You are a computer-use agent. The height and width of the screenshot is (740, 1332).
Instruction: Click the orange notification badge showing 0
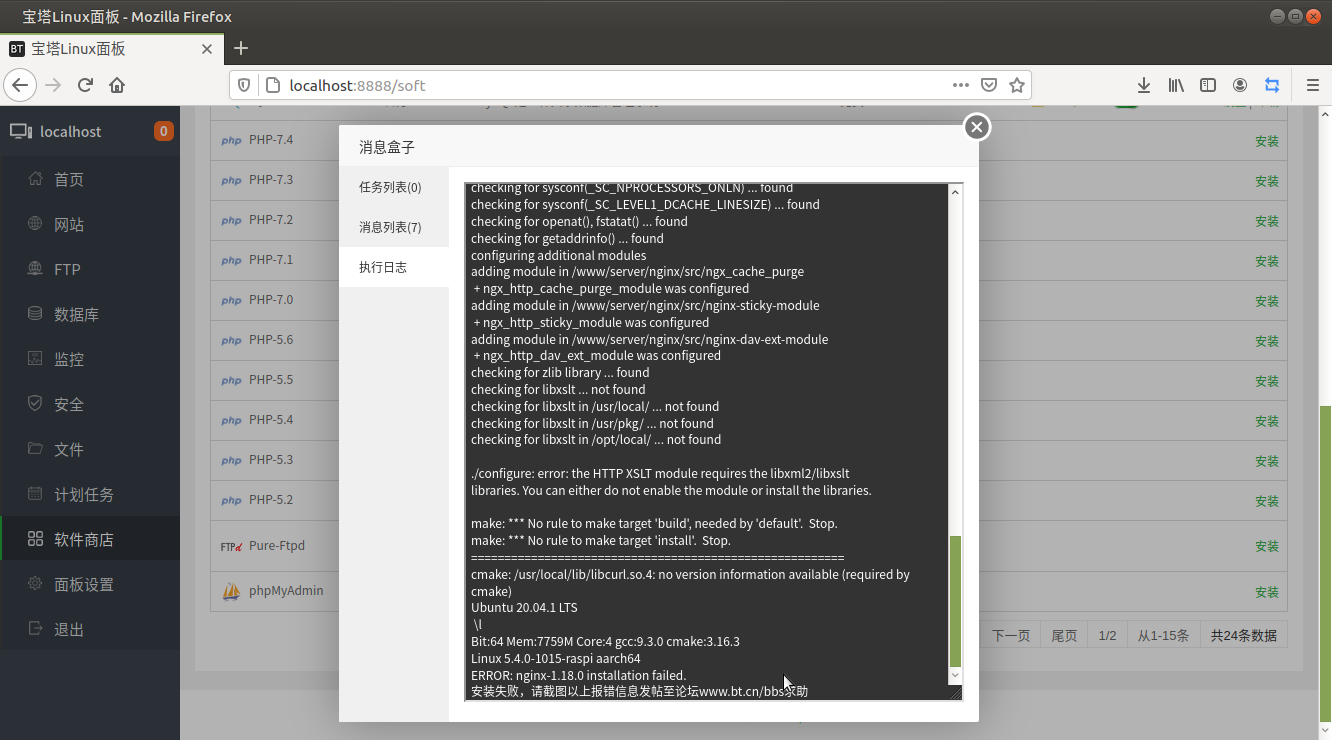click(163, 131)
